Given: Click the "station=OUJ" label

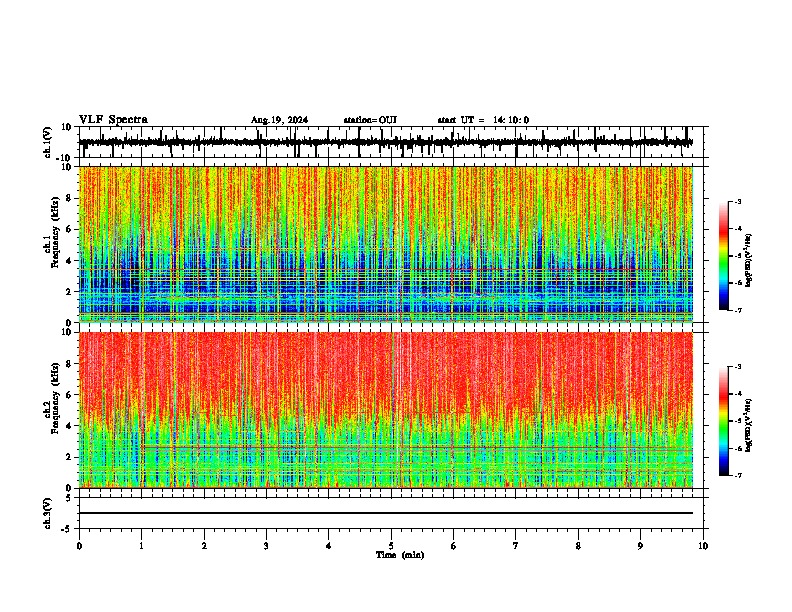Looking at the screenshot, I should (x=370, y=120).
